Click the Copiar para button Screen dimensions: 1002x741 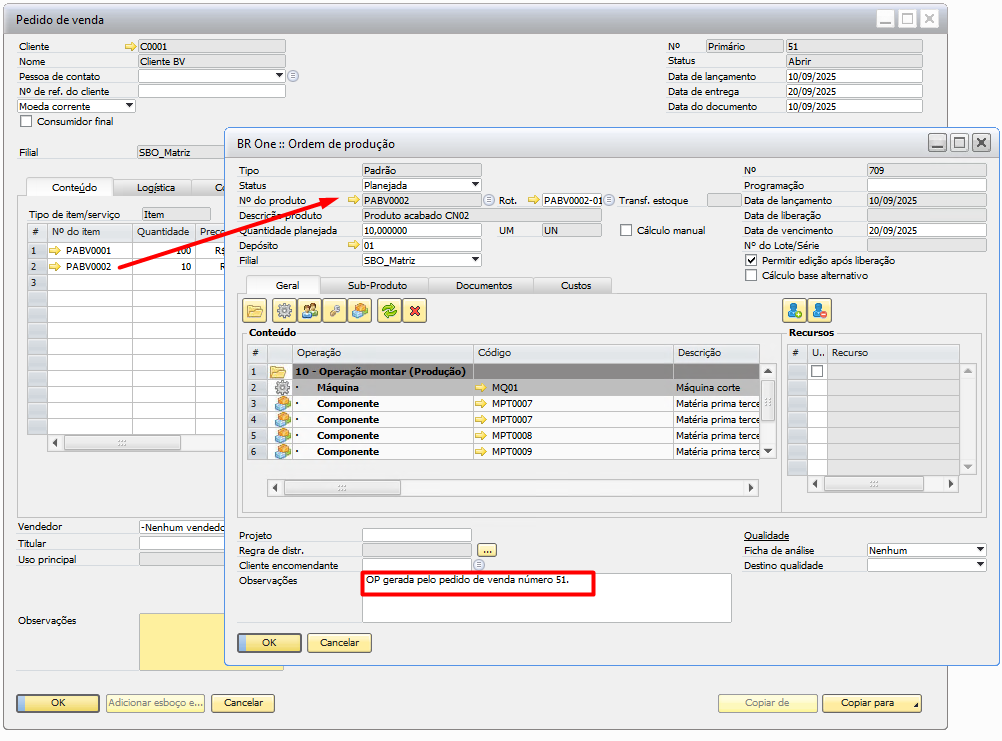click(x=871, y=703)
